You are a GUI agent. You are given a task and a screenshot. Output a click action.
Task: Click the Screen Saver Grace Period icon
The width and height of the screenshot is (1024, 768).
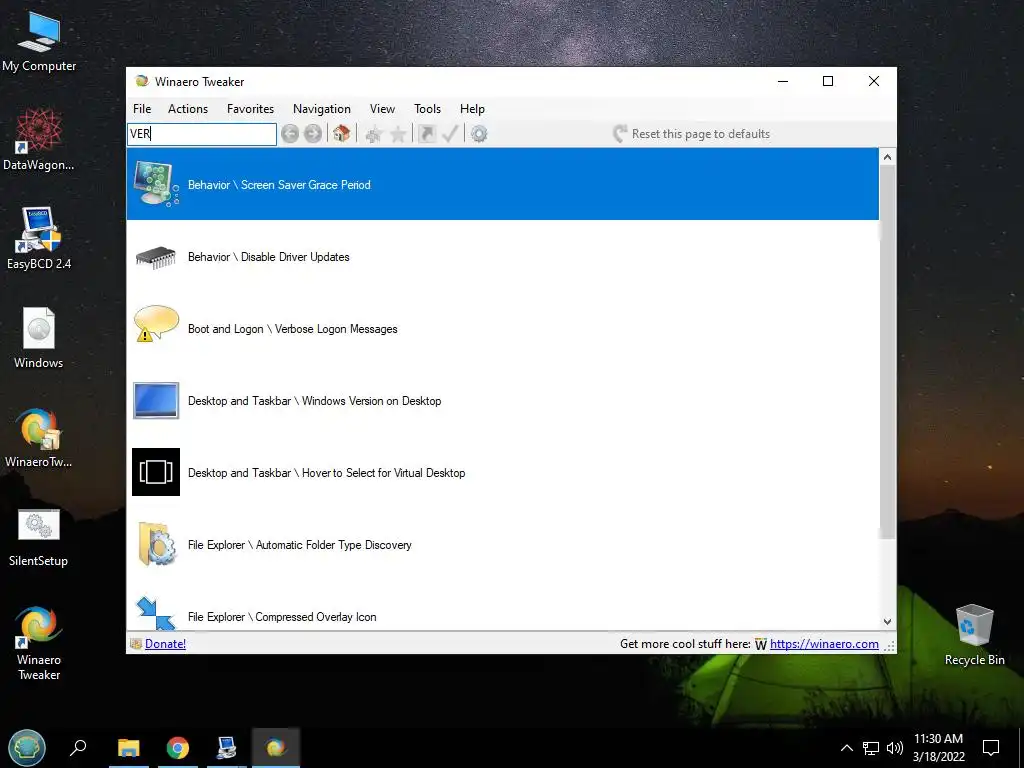(x=156, y=184)
